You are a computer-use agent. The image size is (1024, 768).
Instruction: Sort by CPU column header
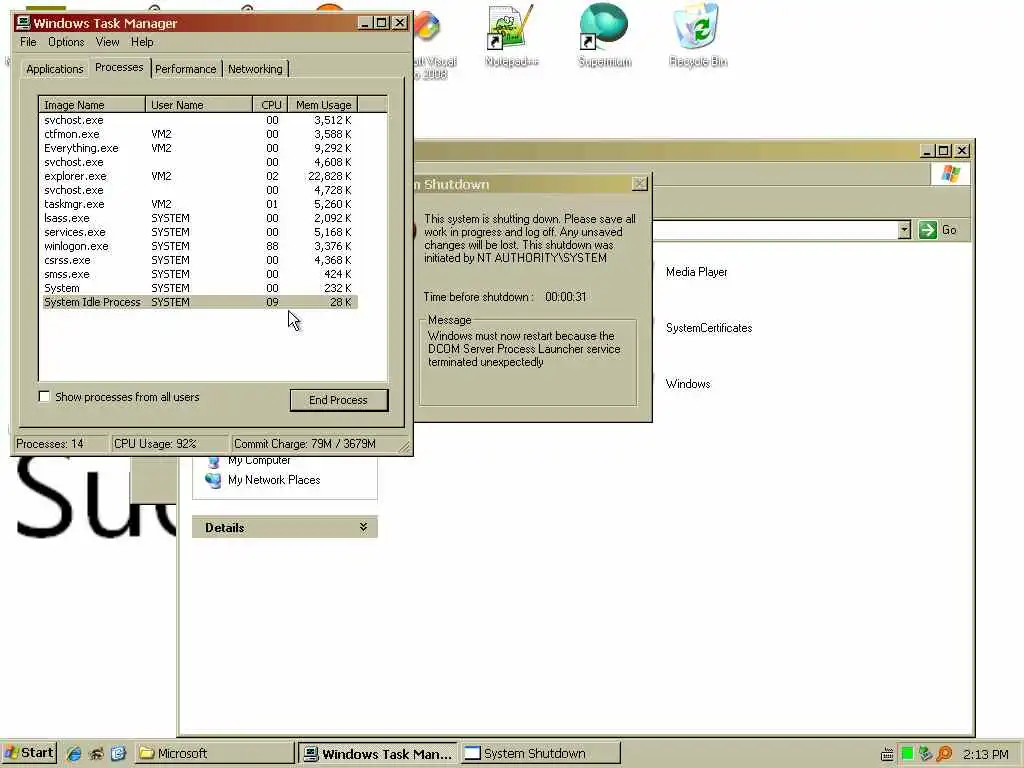click(270, 104)
